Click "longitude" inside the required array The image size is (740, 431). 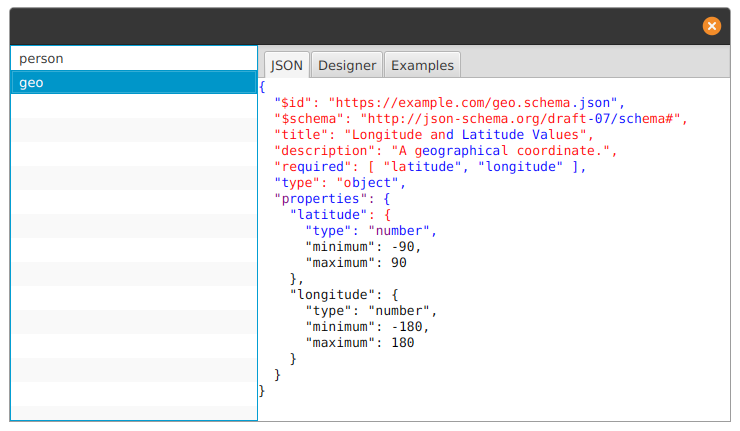[520, 167]
